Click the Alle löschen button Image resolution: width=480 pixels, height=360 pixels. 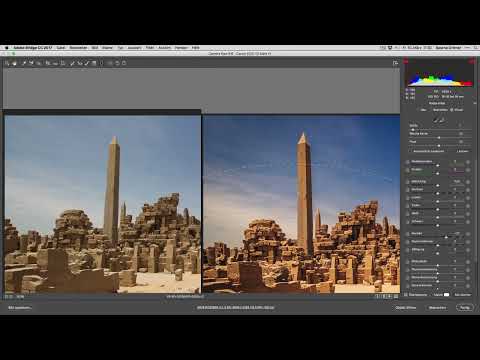[x=462, y=295]
